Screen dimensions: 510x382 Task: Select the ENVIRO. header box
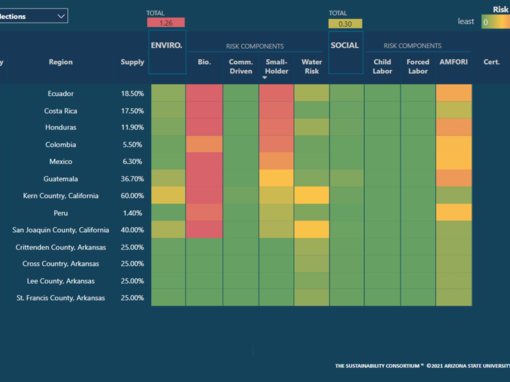(167, 52)
